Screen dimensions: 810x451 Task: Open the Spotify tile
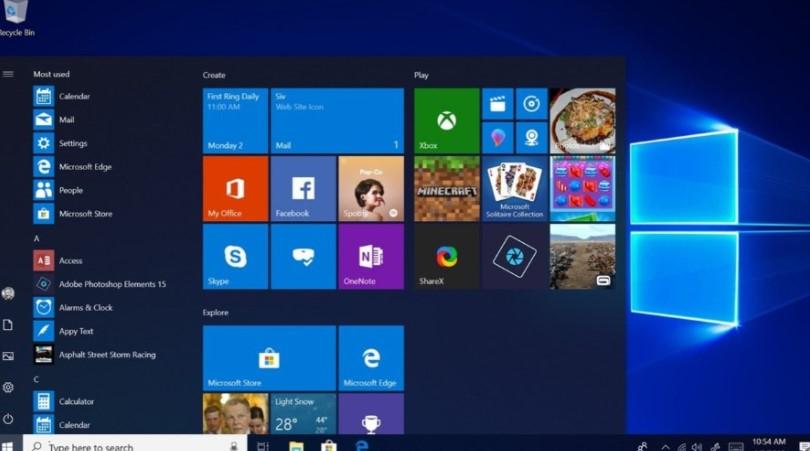coord(371,189)
